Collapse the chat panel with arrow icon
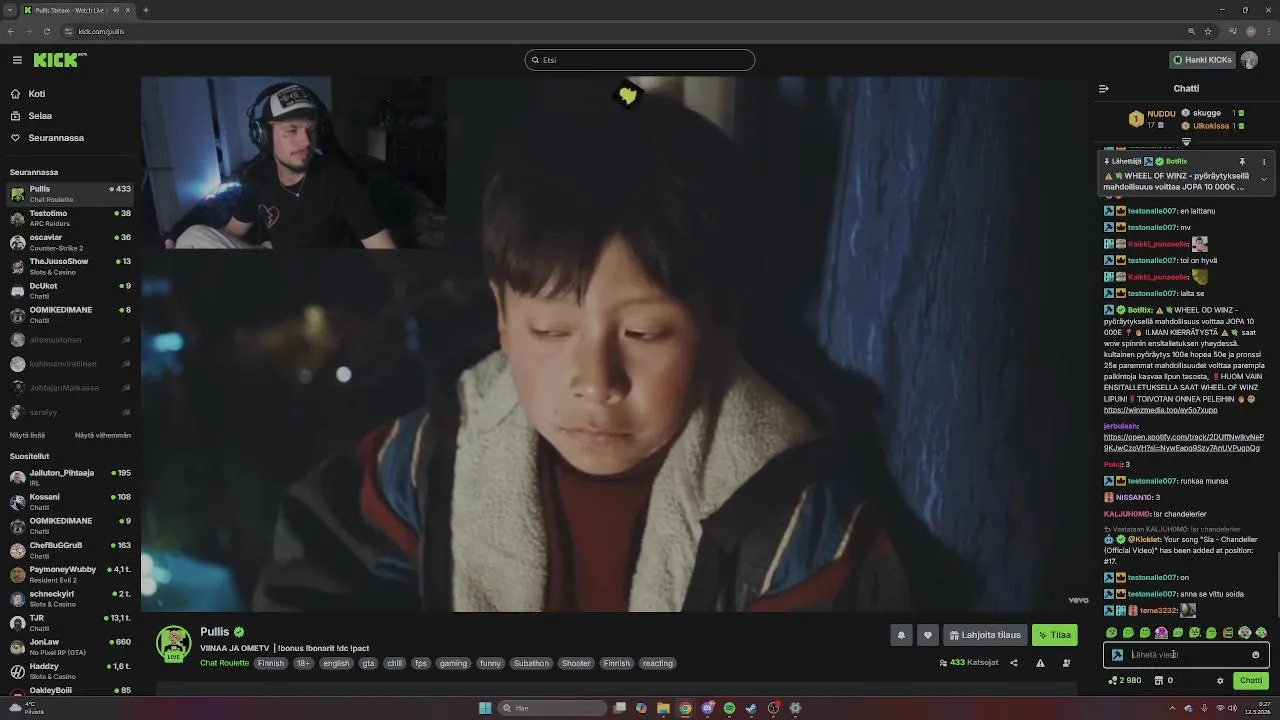Image resolution: width=1280 pixels, height=720 pixels. click(x=1104, y=88)
